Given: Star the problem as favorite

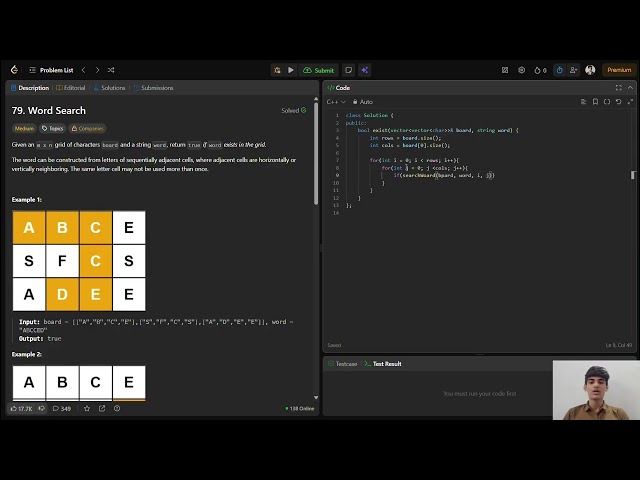Looking at the screenshot, I should click(x=87, y=409).
